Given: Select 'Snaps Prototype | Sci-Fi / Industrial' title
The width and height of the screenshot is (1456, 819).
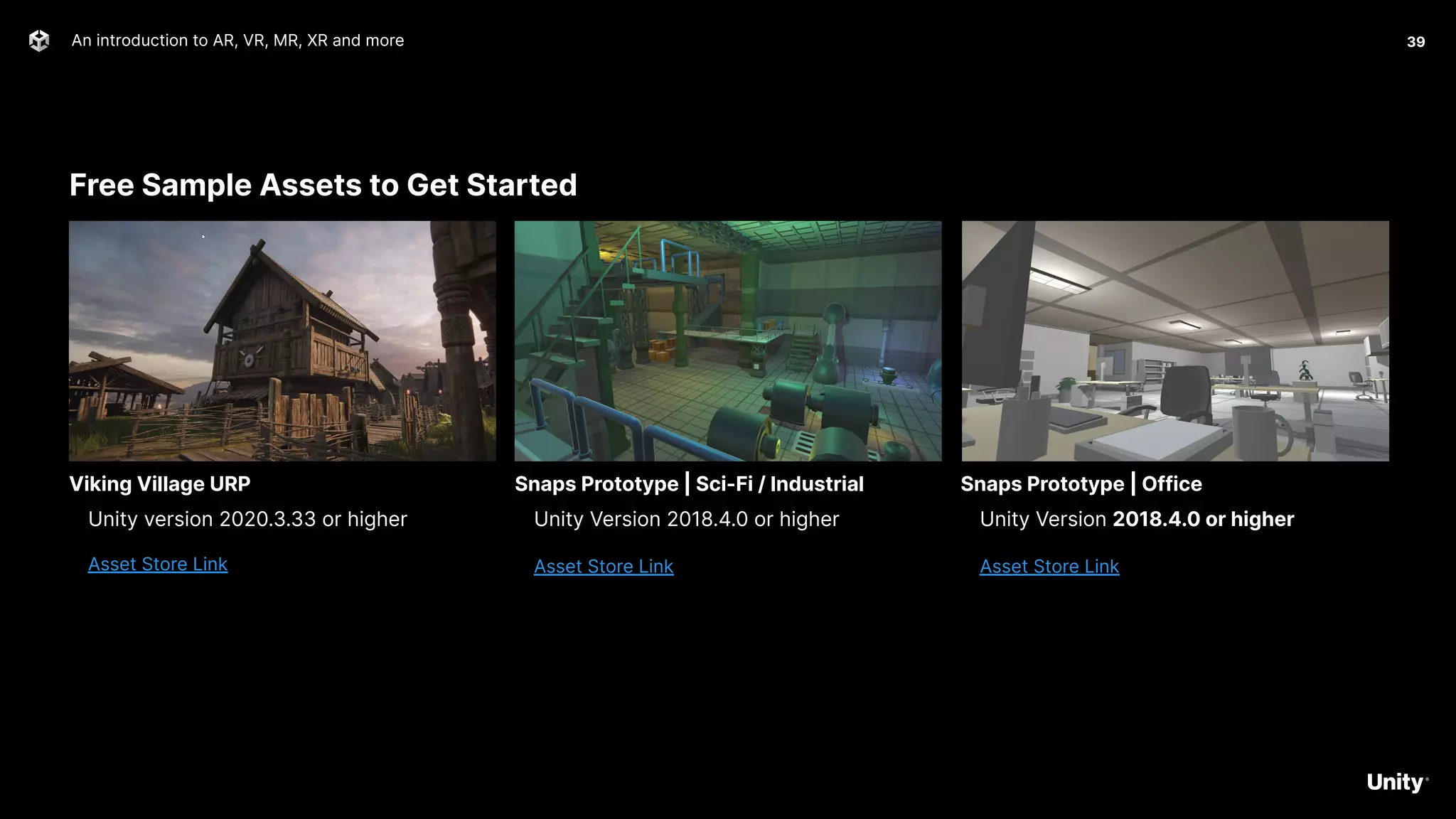Looking at the screenshot, I should pos(689,484).
